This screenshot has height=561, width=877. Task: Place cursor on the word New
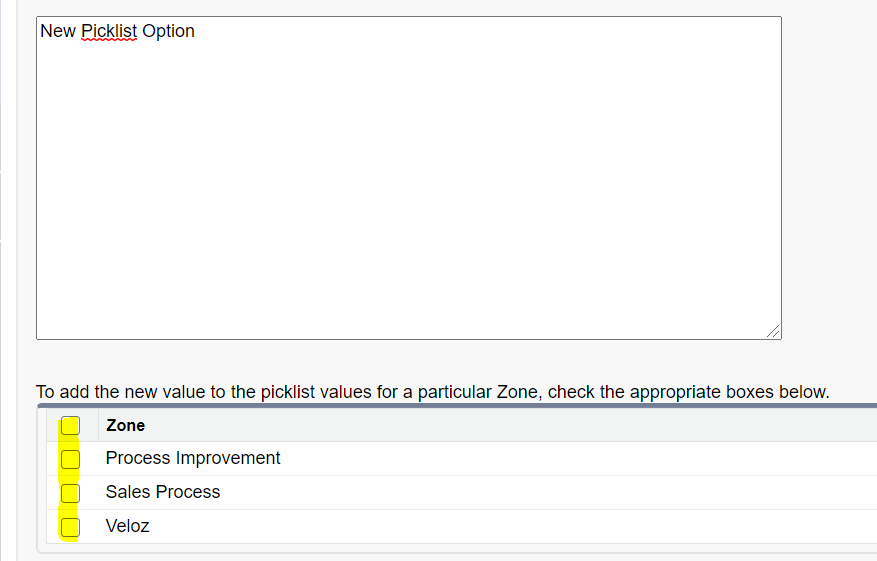point(58,31)
